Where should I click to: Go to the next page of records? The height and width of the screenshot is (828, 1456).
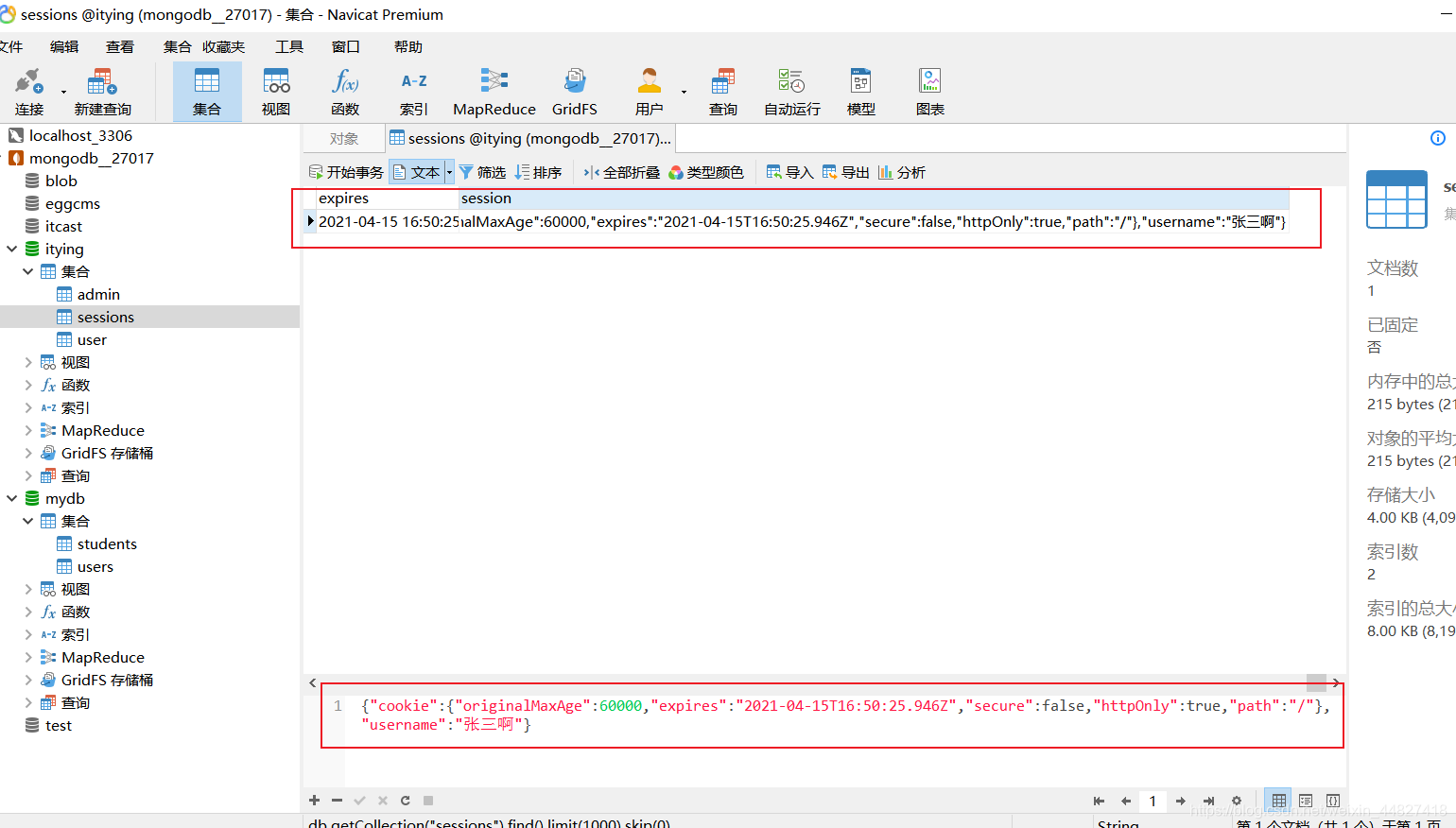[1181, 801]
